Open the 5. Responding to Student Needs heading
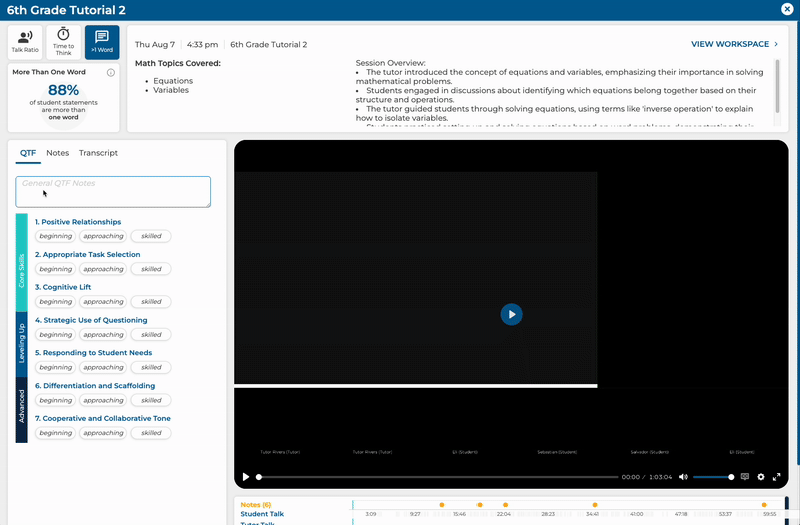 [93, 353]
